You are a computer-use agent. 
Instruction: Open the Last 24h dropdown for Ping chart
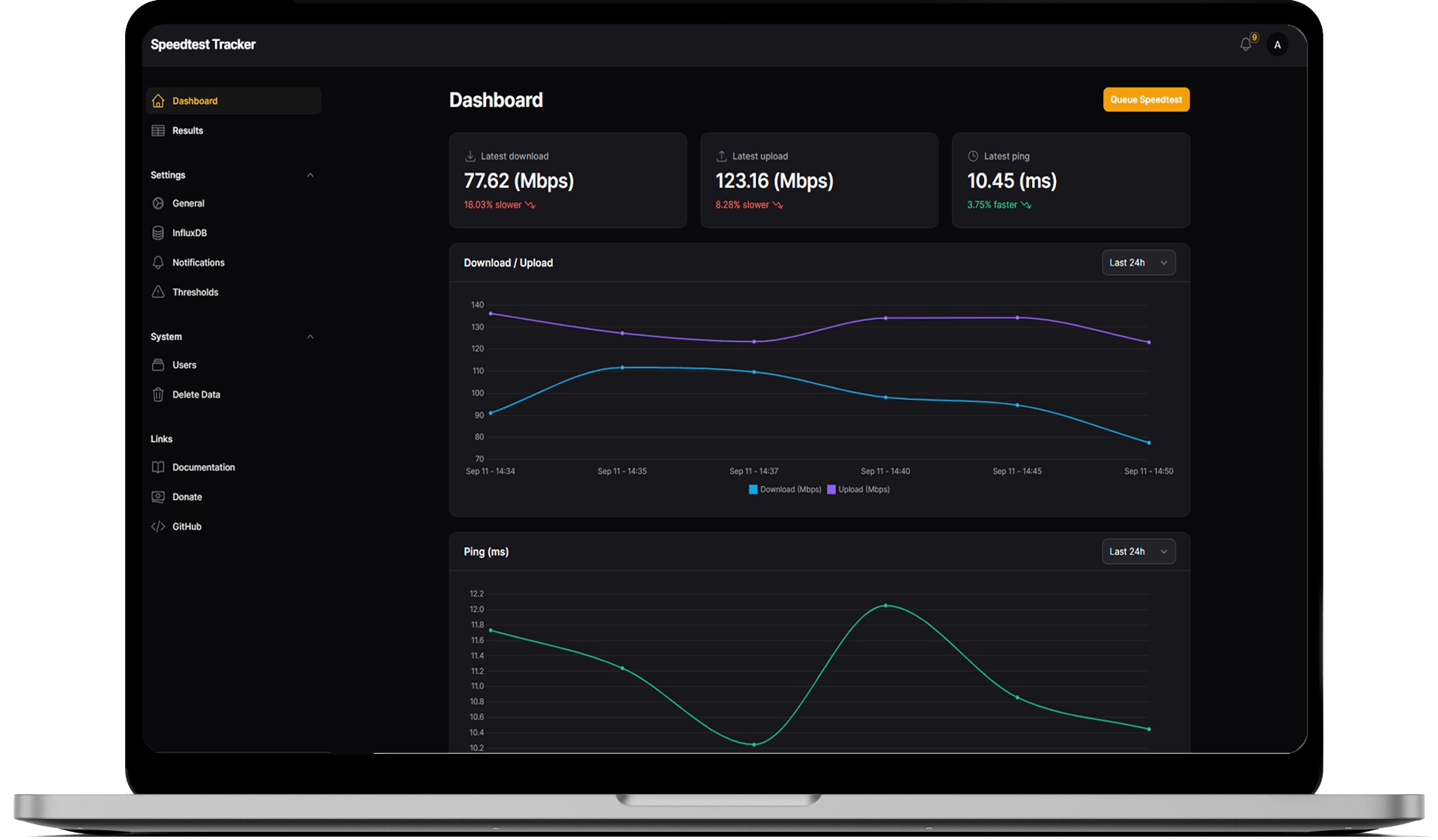click(x=1138, y=551)
